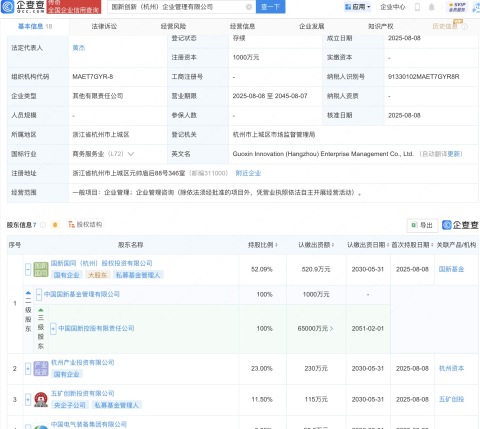Collapse the 中国国新基金管理有限公司 row
This screenshot has width=480, height=429.
(x=39, y=294)
